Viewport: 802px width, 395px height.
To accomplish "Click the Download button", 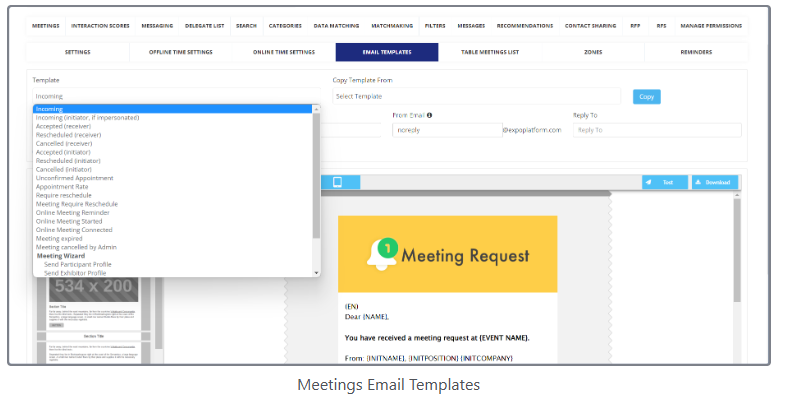I will (715, 182).
